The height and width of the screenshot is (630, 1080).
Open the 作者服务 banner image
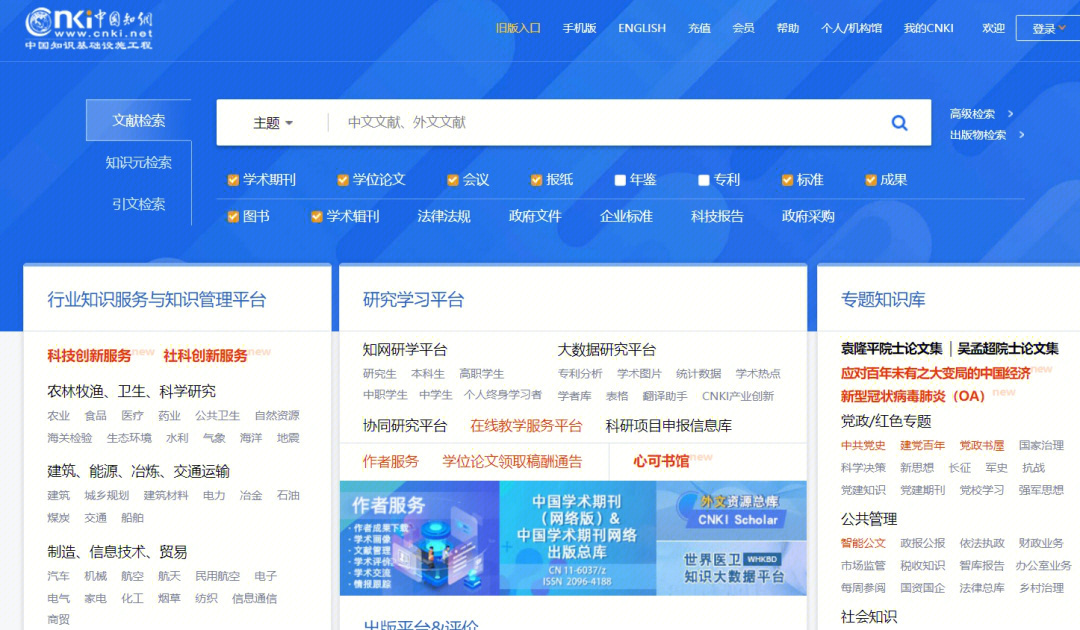pos(419,538)
